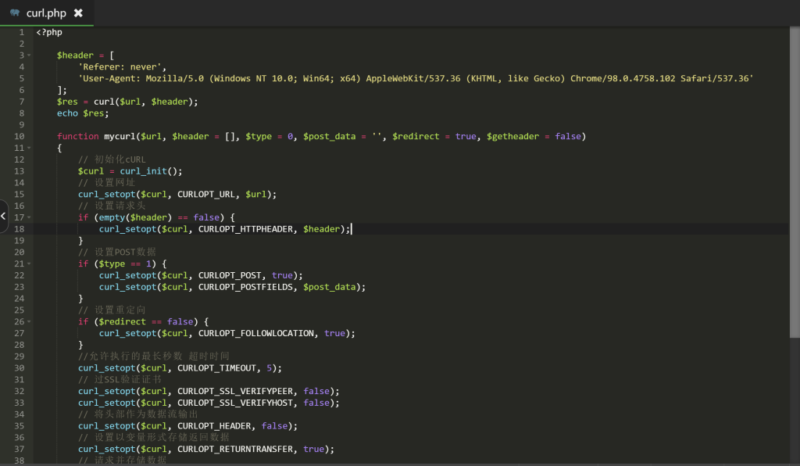Collapse the $redirect if block at line 26
The width and height of the screenshot is (800, 466).
click(x=30, y=321)
